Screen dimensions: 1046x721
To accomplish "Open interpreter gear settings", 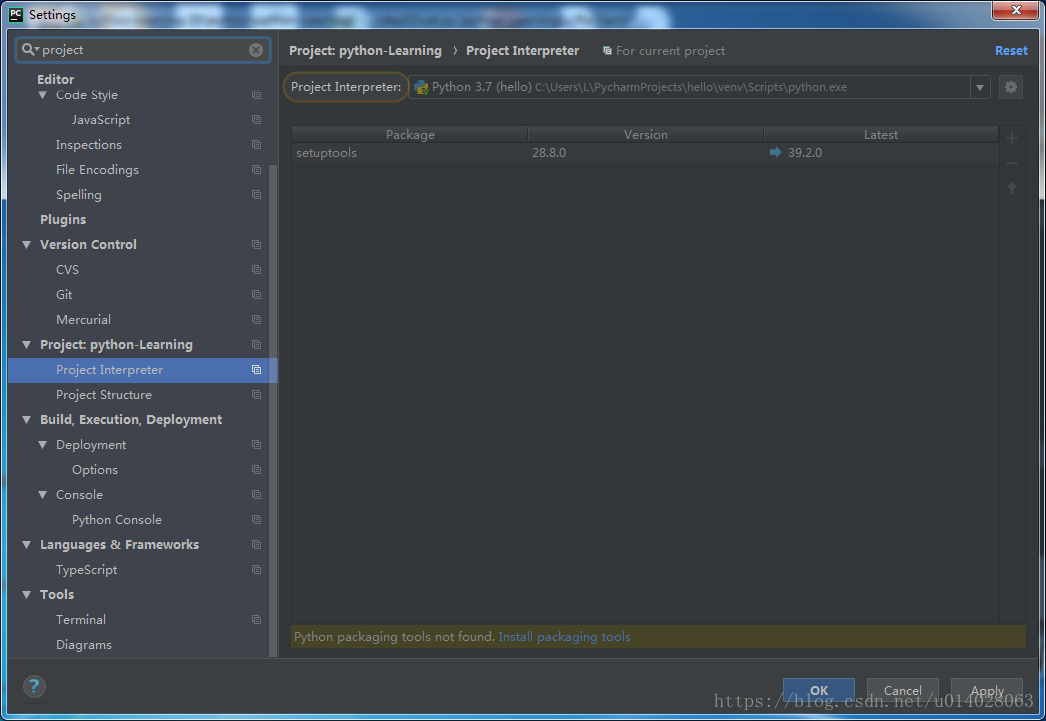I will [x=1011, y=87].
